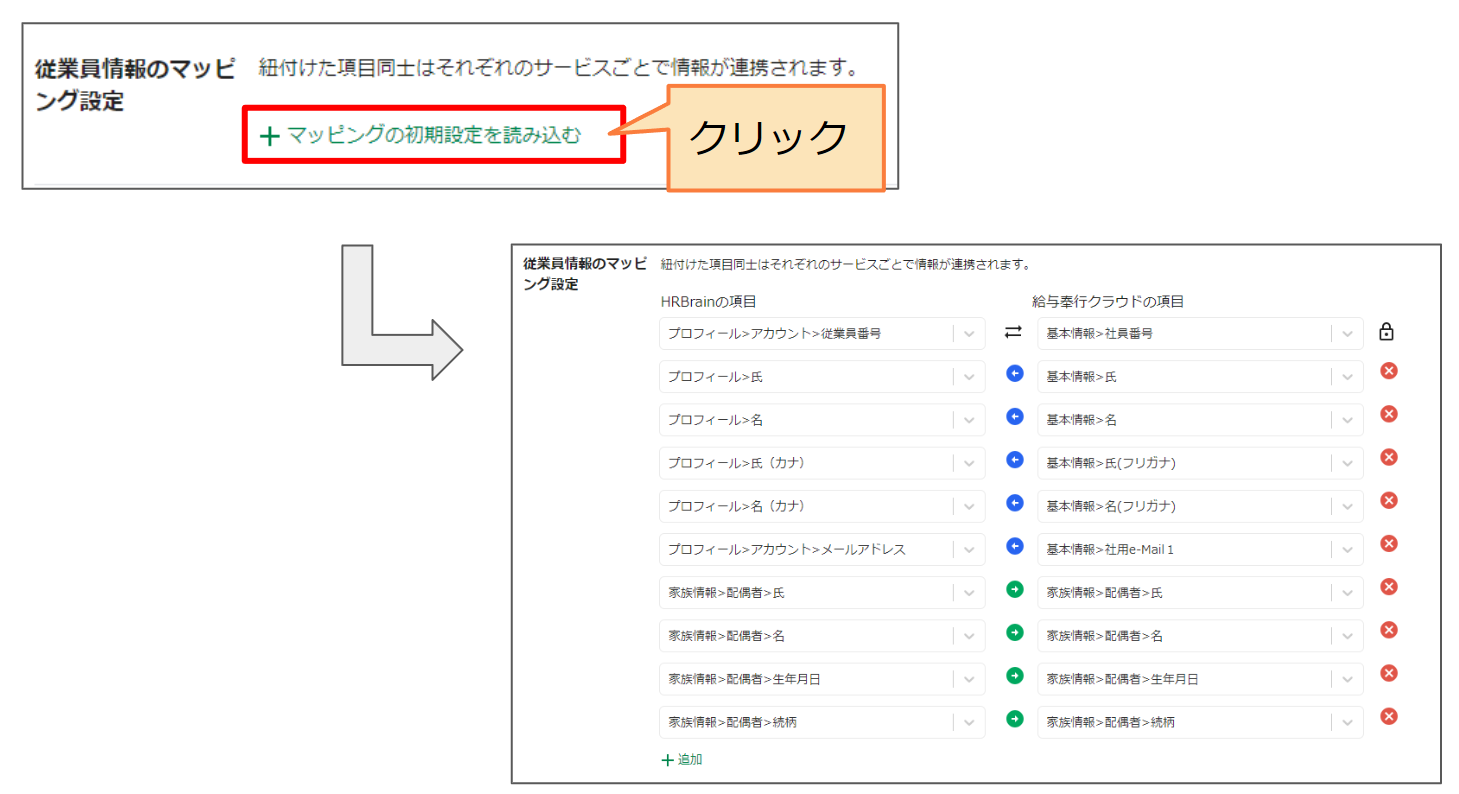The width and height of the screenshot is (1459, 794).
Task: Delete mapping row 基本情報>名(フリガナ)
Action: point(1388,500)
